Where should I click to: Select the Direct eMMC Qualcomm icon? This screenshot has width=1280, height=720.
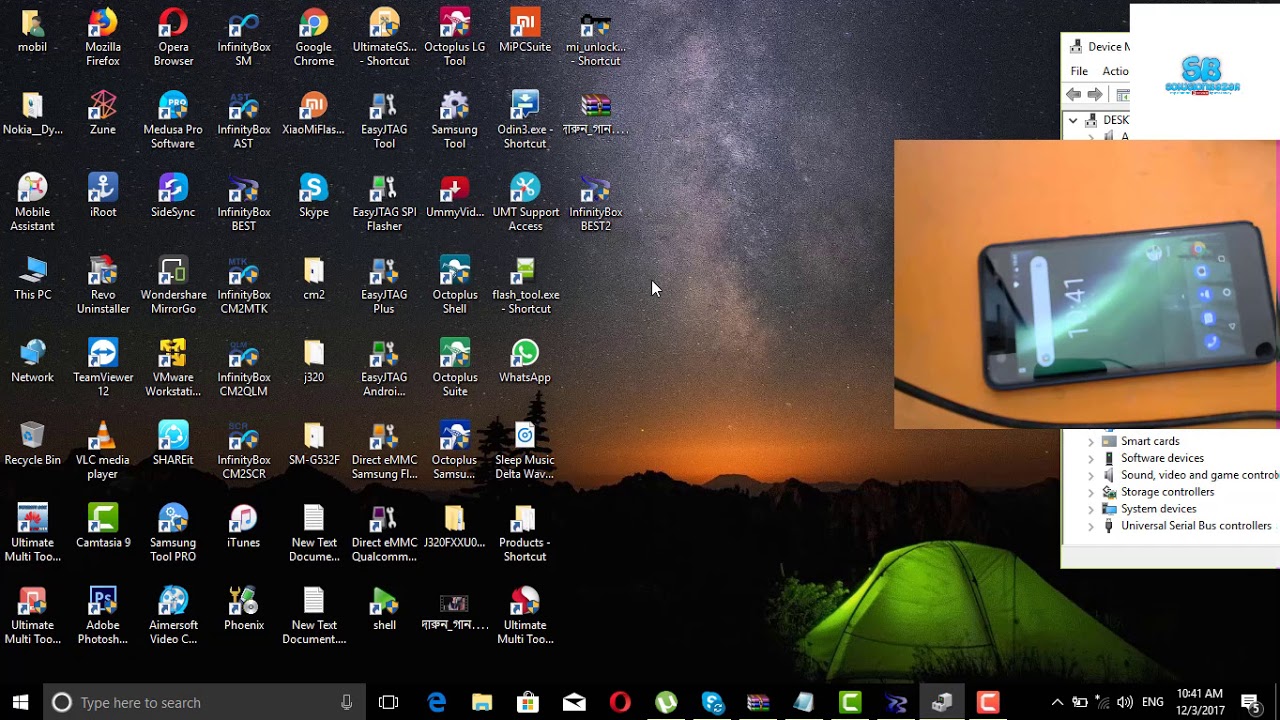pos(384,534)
